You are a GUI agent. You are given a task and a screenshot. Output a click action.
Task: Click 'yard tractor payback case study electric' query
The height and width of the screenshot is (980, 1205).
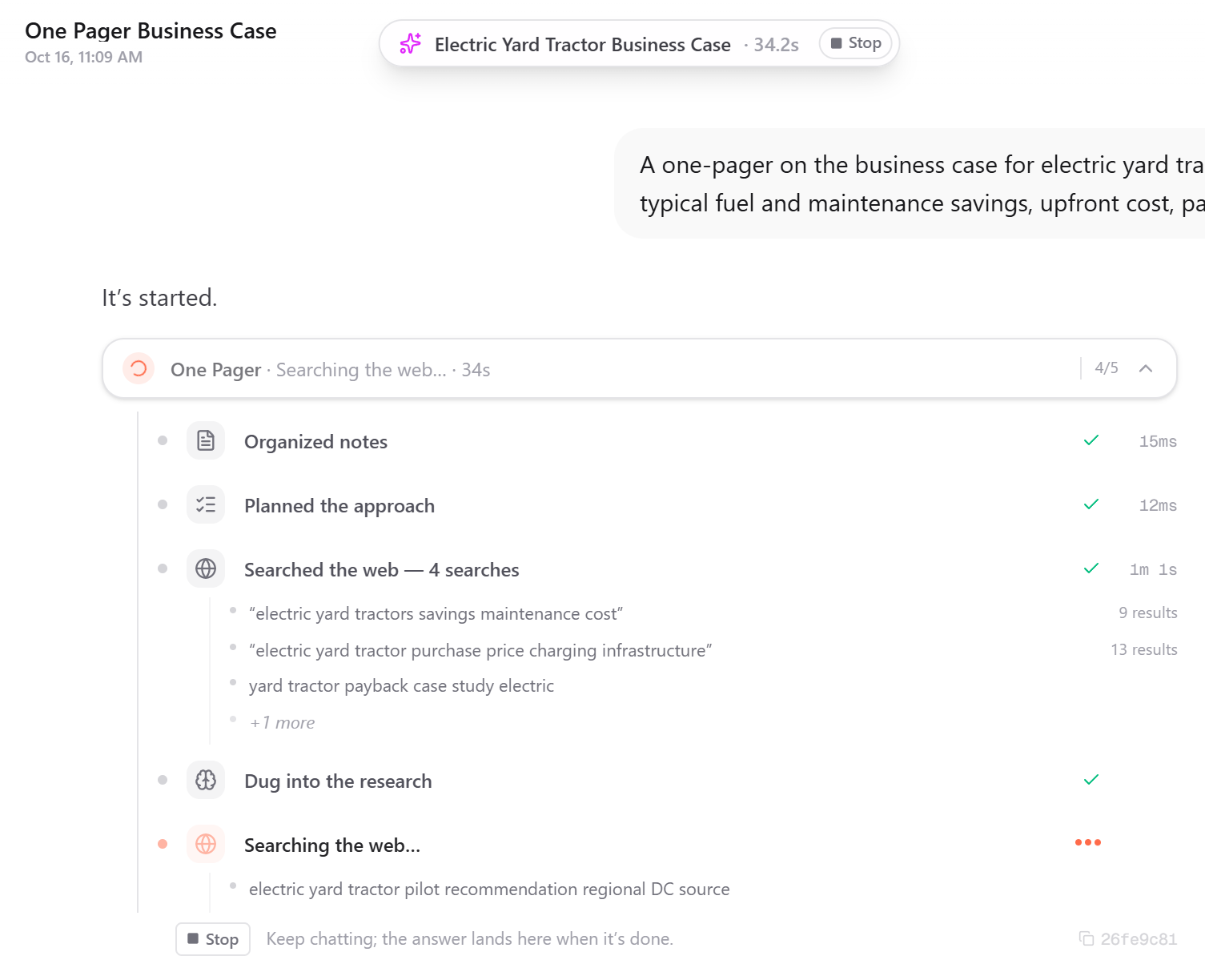coord(401,686)
